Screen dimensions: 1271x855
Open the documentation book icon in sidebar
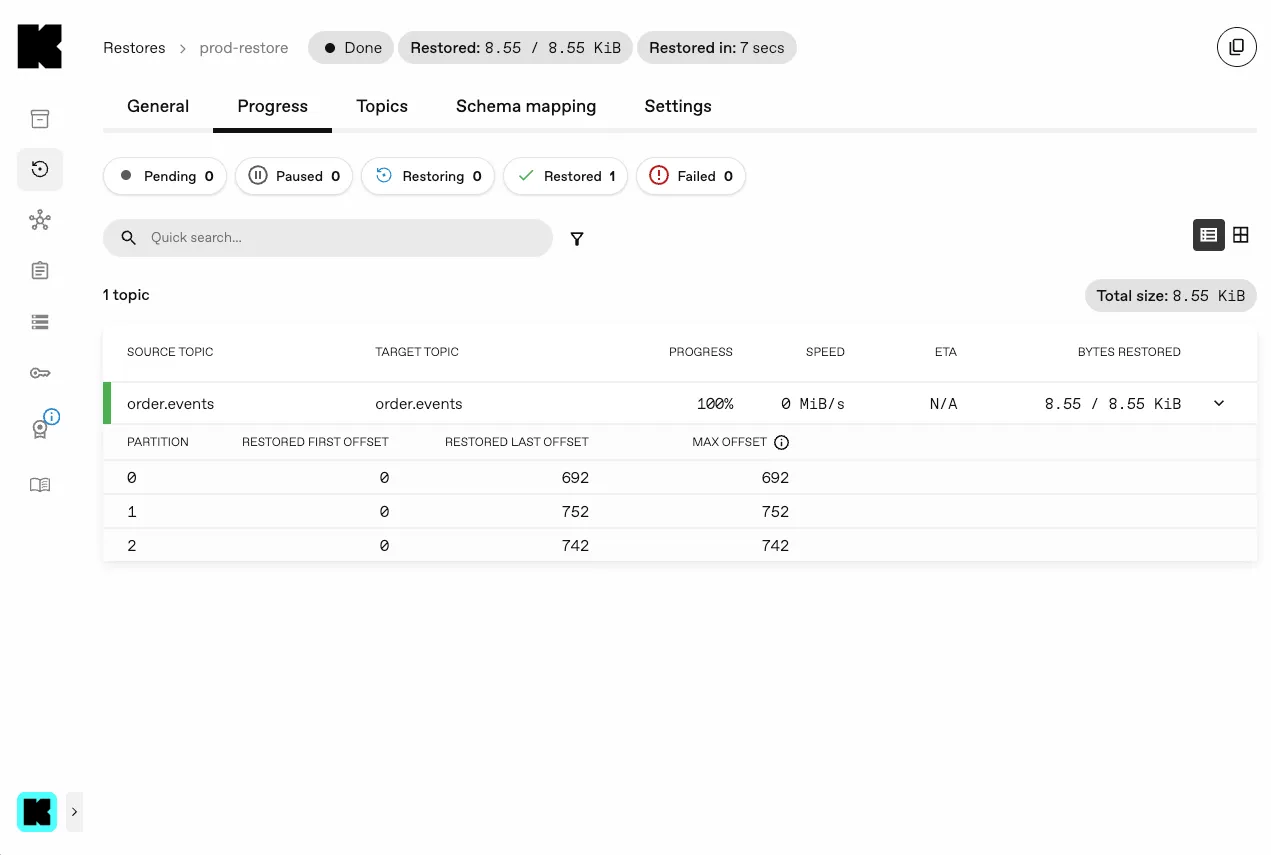pyautogui.click(x=40, y=485)
